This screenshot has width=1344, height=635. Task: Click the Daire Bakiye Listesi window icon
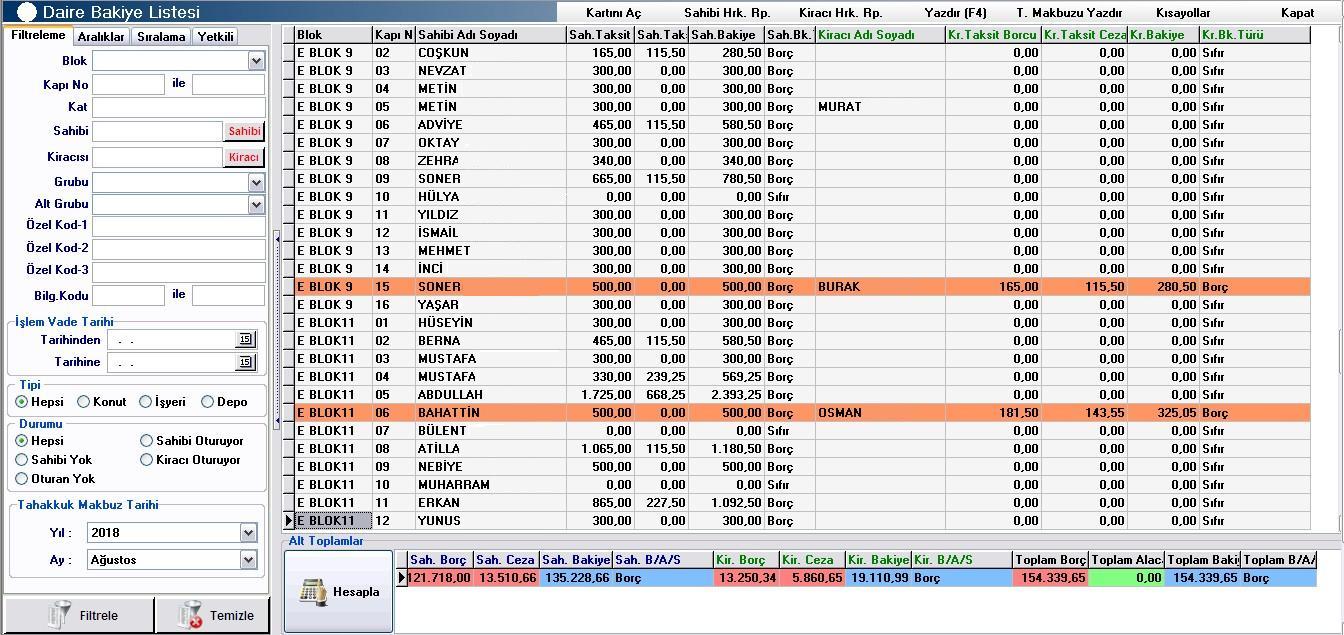27,12
